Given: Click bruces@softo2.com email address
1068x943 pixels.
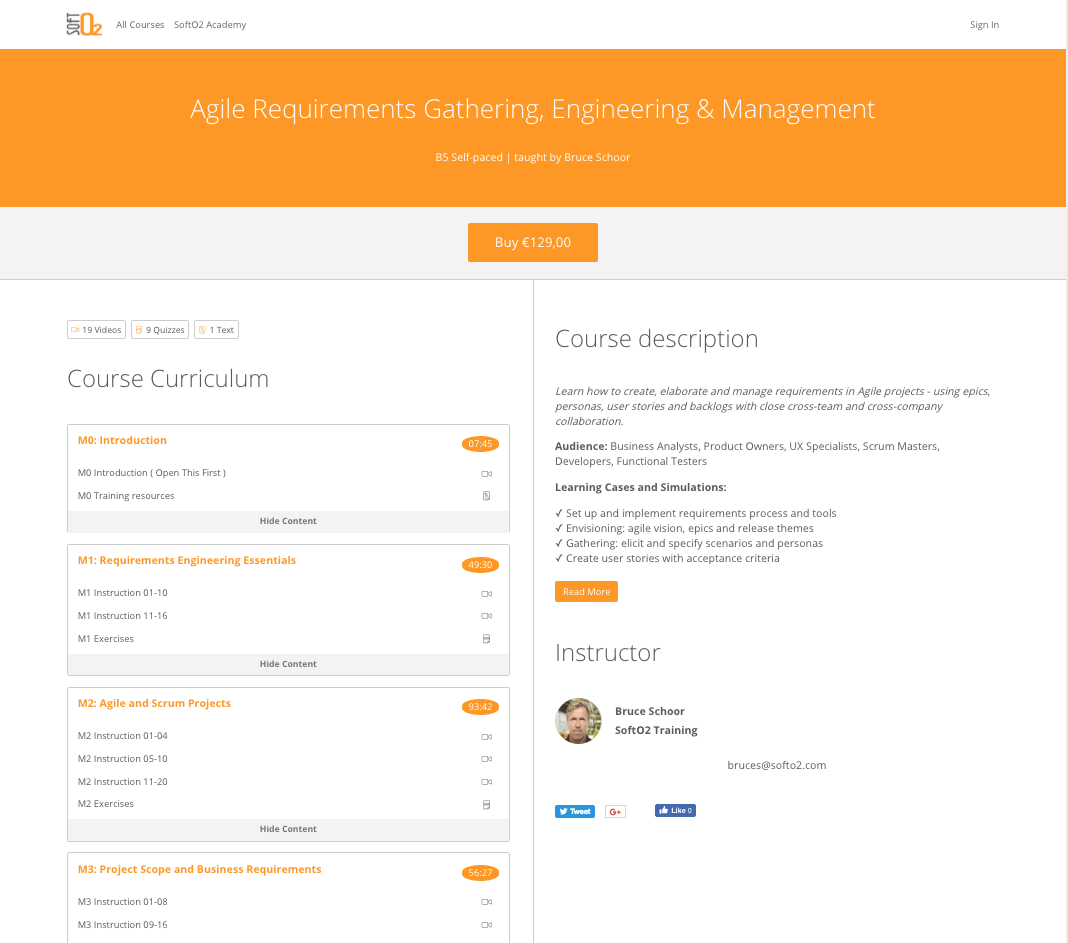Looking at the screenshot, I should coord(776,765).
